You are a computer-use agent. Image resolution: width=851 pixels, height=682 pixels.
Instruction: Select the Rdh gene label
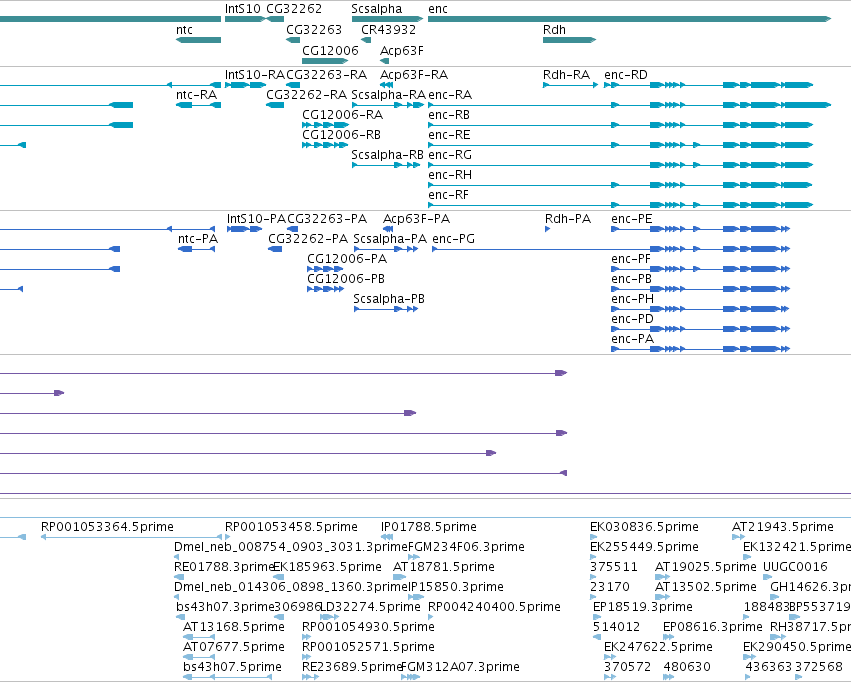point(554,30)
